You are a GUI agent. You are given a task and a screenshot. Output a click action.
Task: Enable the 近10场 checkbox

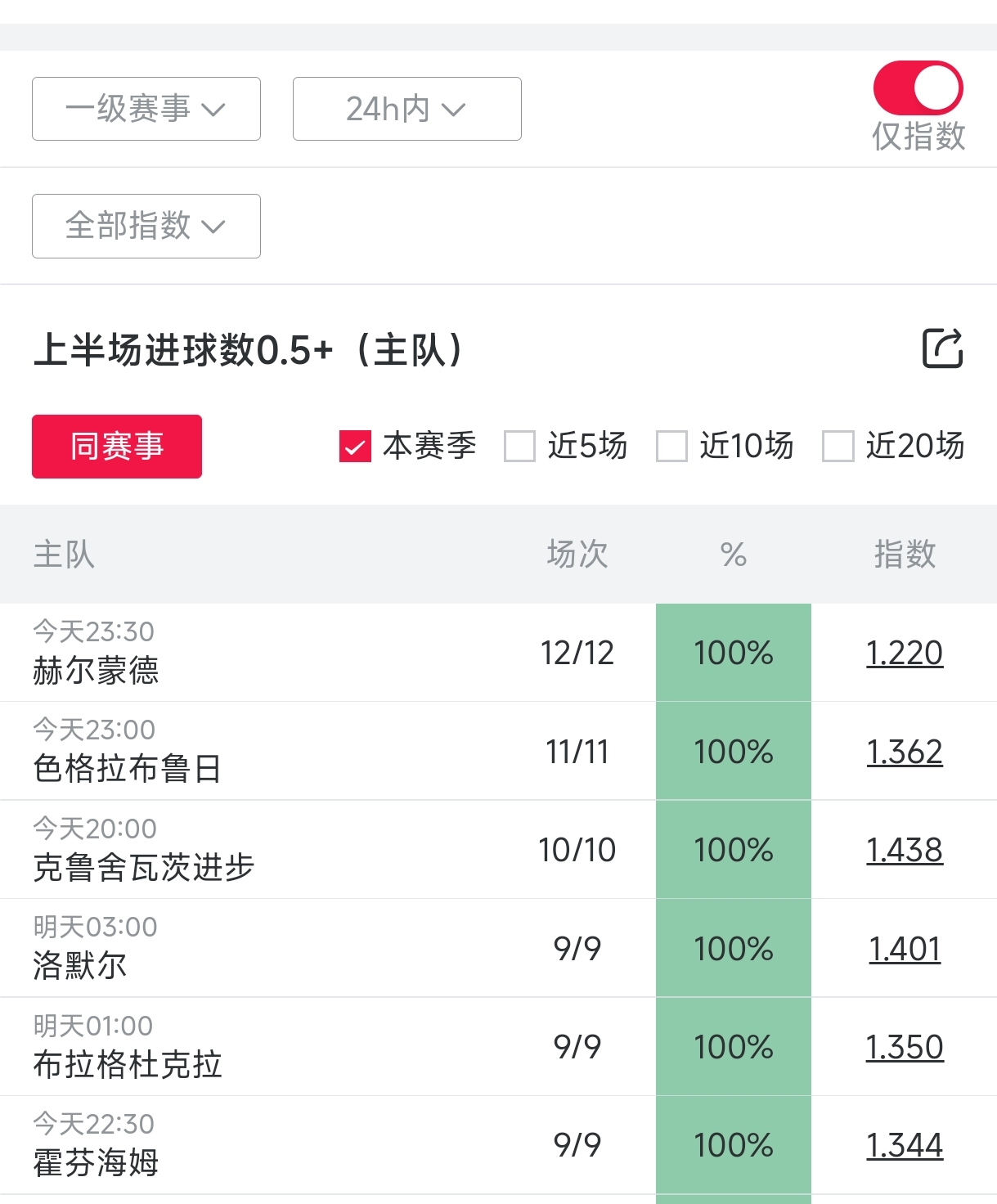click(671, 447)
